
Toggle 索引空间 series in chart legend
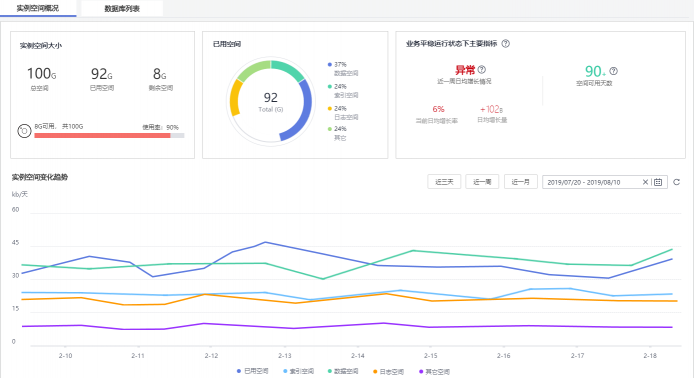pos(298,371)
